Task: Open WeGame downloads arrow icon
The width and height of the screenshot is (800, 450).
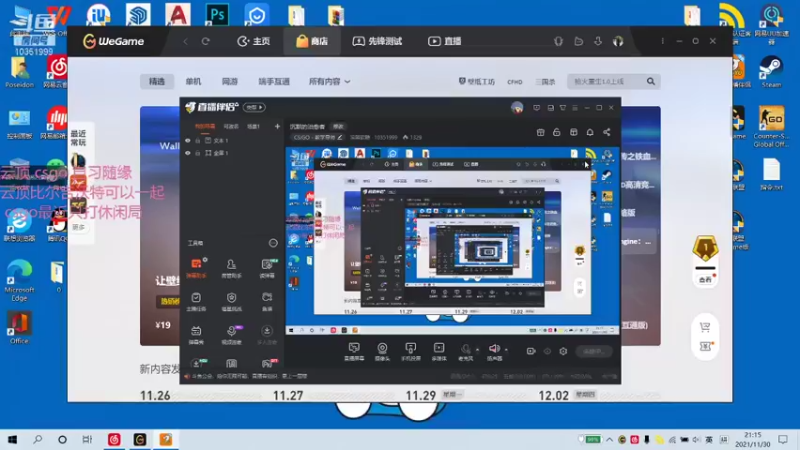Action: (598, 41)
